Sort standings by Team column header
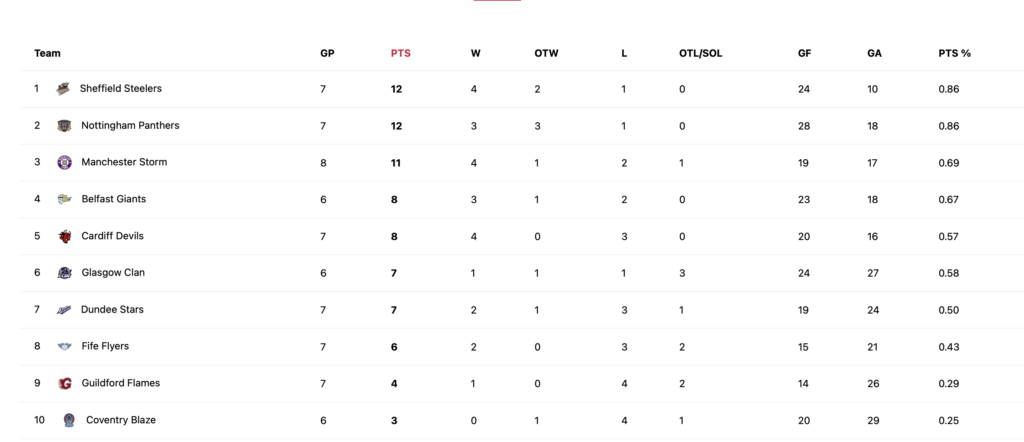 point(47,54)
